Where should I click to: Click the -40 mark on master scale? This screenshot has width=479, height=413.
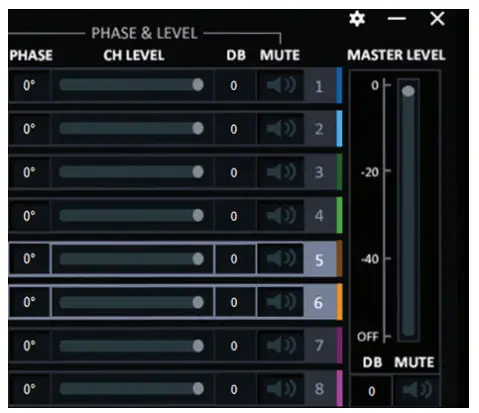[x=370, y=259]
